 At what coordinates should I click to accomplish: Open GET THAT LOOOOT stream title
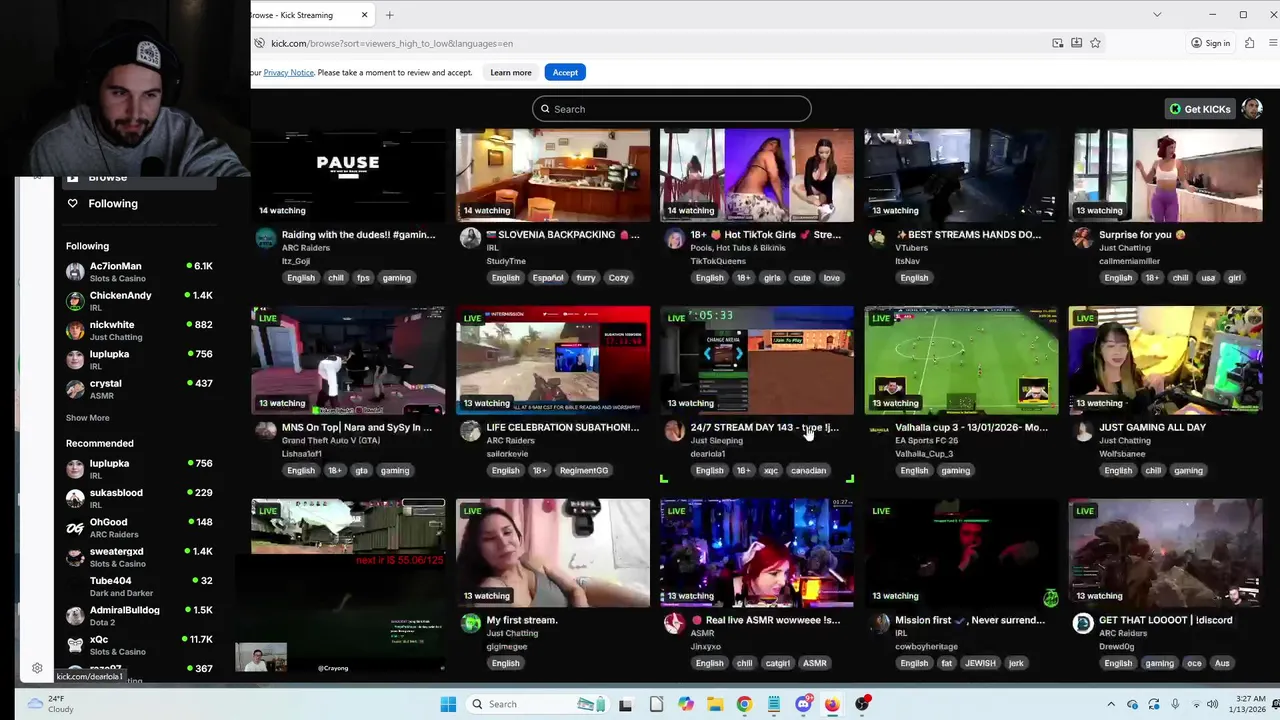coord(1165,620)
